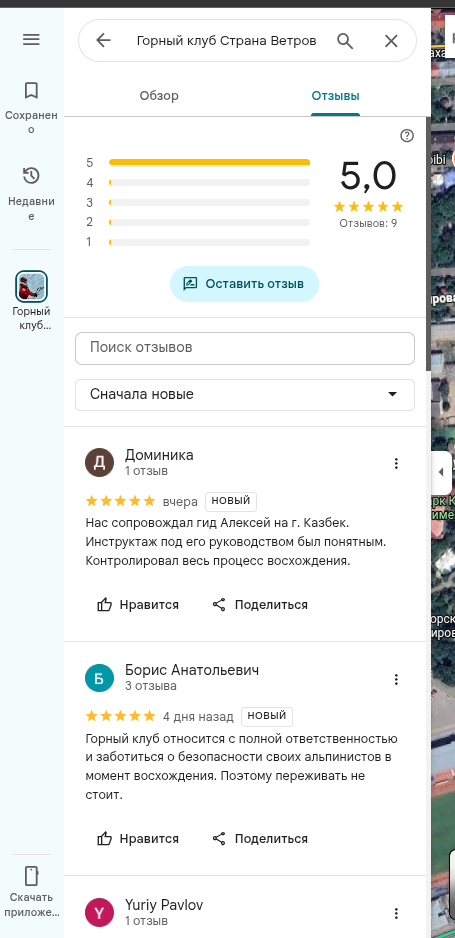Image resolution: width=455 pixels, height=938 pixels.
Task: Open more options for Борис Анатольевич's review
Action: [396, 679]
